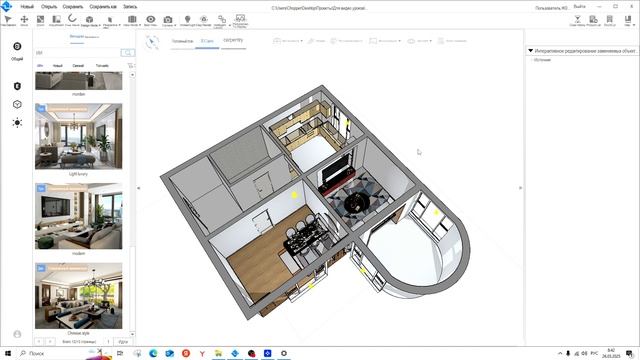Open Outlook from the taskbar
Screen dimensions: 640x360
pyautogui.click(x=169, y=353)
